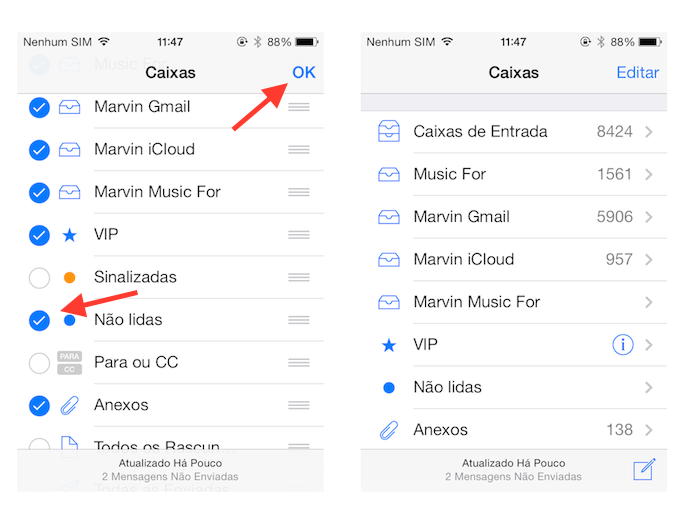Grab reorder handle for Para ou CC
This screenshot has width=695, height=516.
[299, 363]
